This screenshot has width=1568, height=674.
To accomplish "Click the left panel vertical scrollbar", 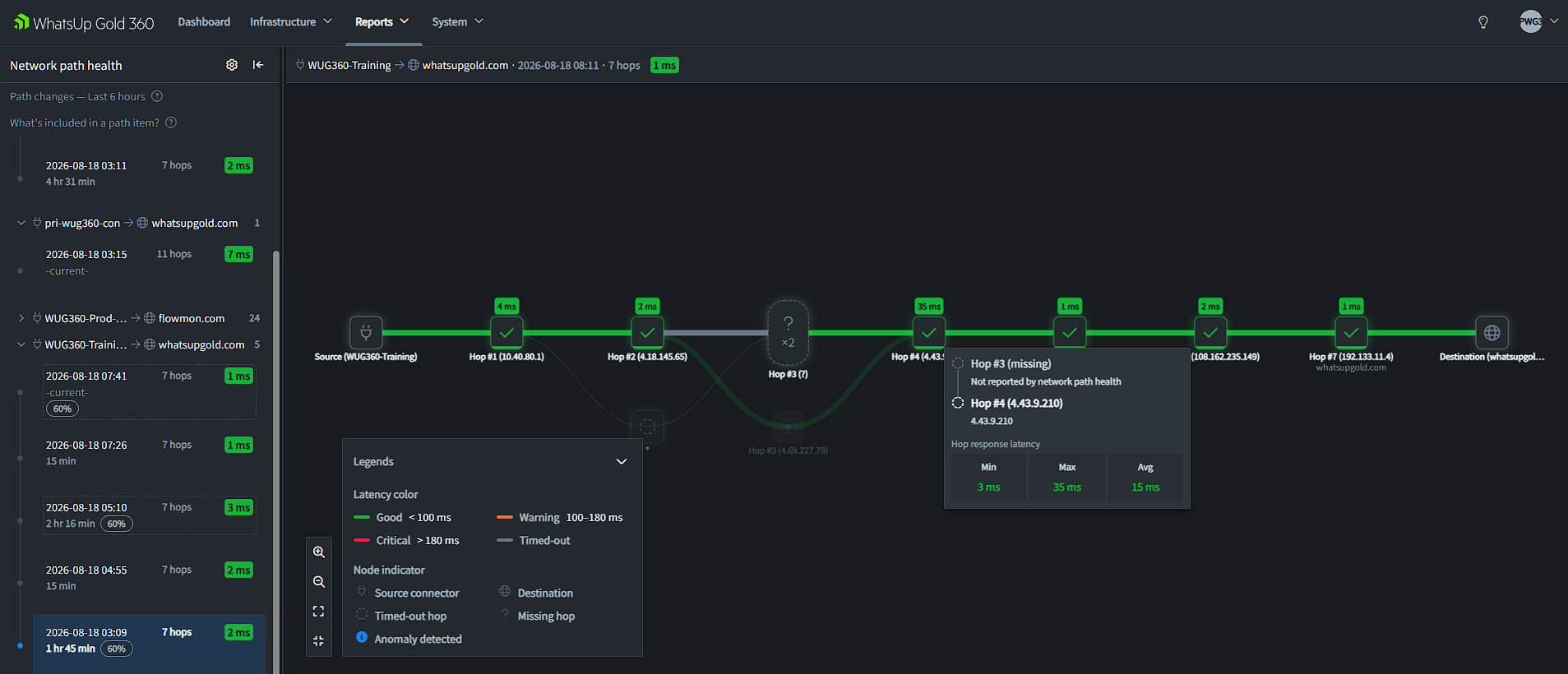I will pyautogui.click(x=276, y=460).
